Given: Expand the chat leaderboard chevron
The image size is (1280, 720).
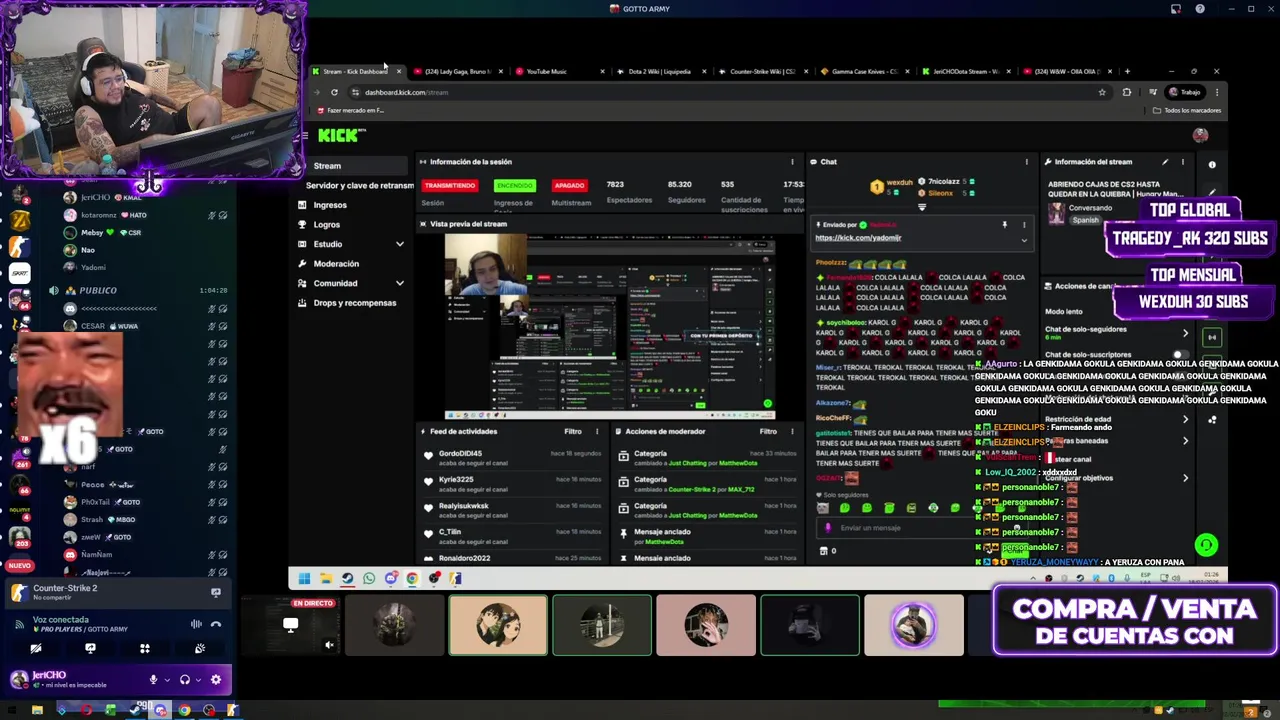Looking at the screenshot, I should coord(921,207).
